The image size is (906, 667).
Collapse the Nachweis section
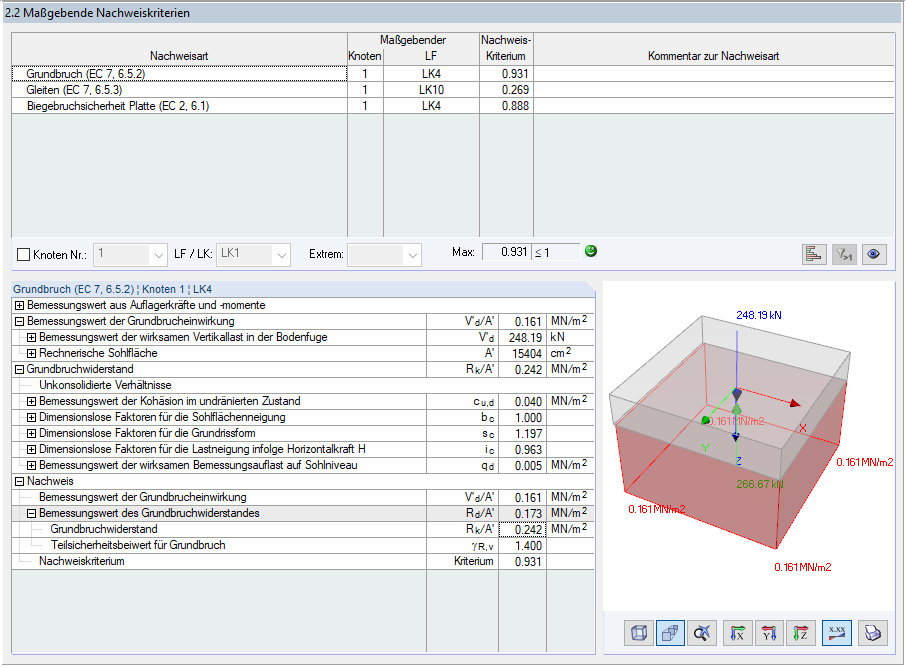(x=20, y=481)
